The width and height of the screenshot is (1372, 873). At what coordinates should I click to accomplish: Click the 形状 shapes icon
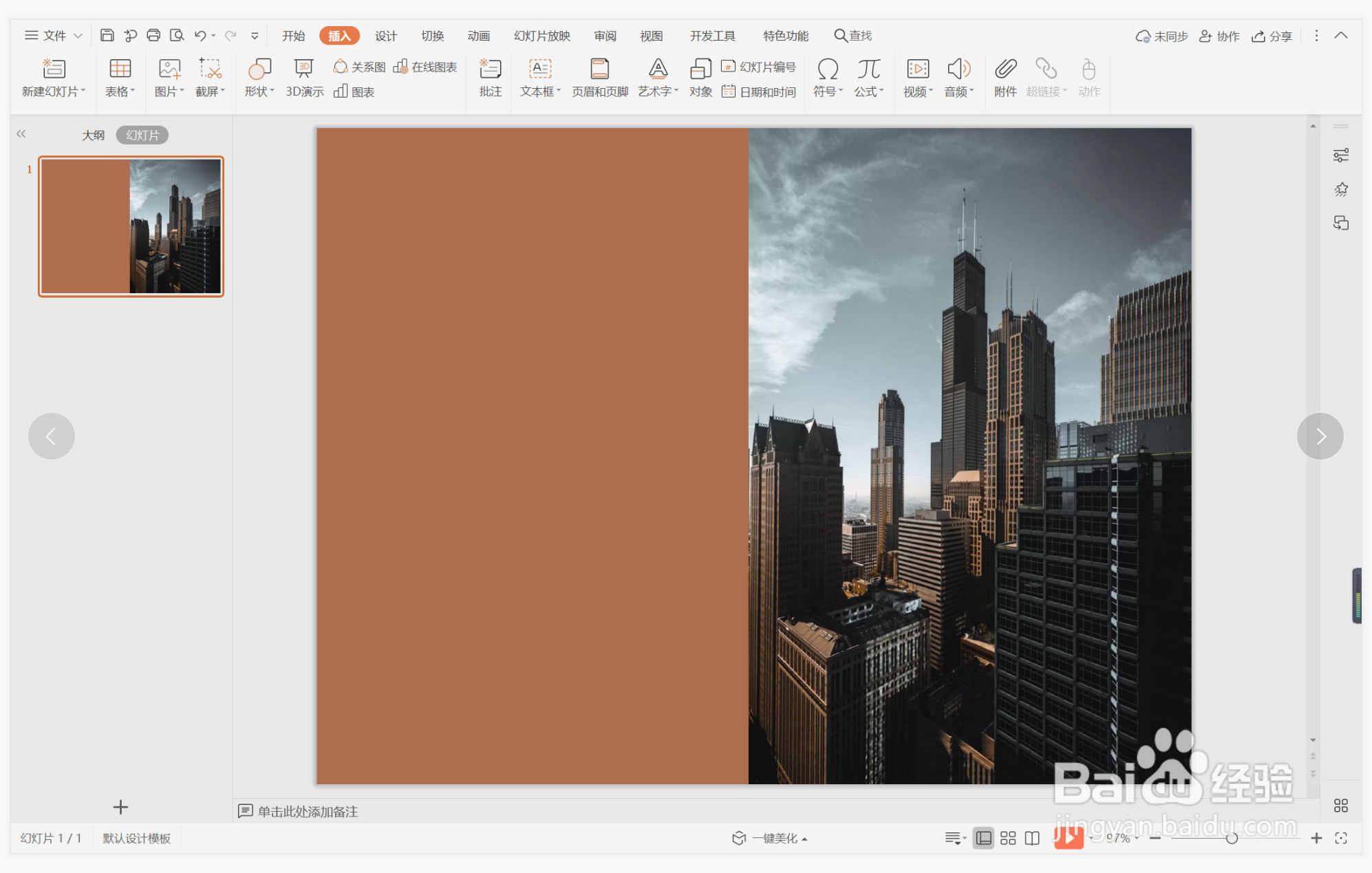click(x=259, y=69)
